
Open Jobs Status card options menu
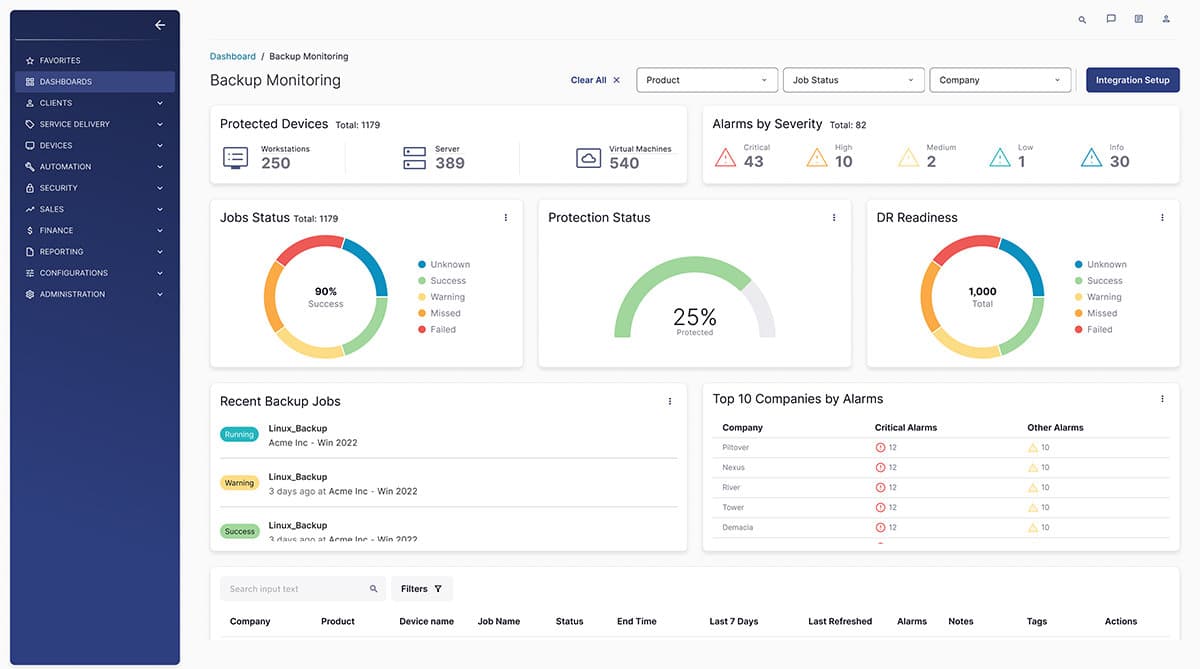pyautogui.click(x=506, y=217)
